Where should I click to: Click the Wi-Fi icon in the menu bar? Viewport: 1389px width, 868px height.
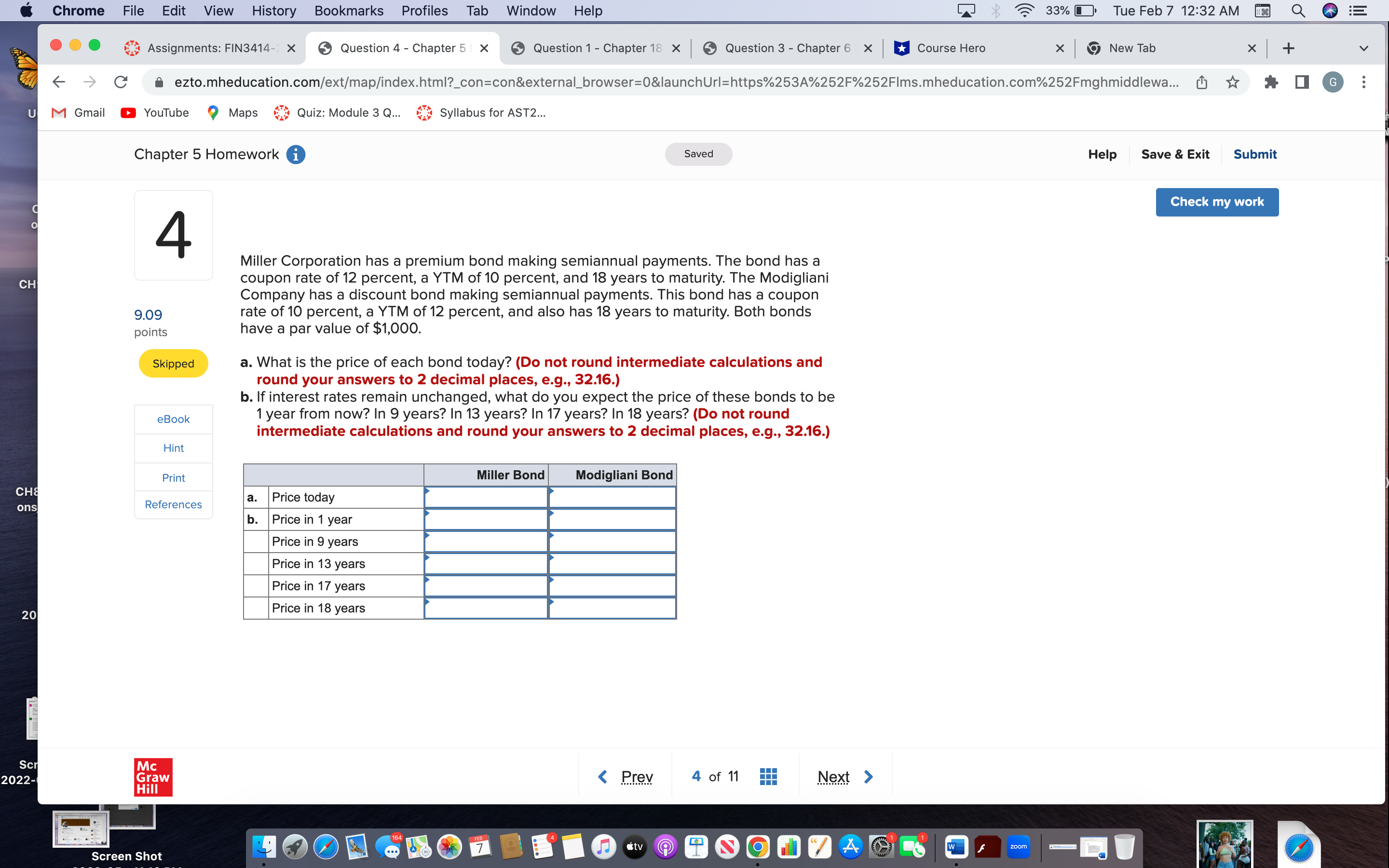coord(1024,10)
